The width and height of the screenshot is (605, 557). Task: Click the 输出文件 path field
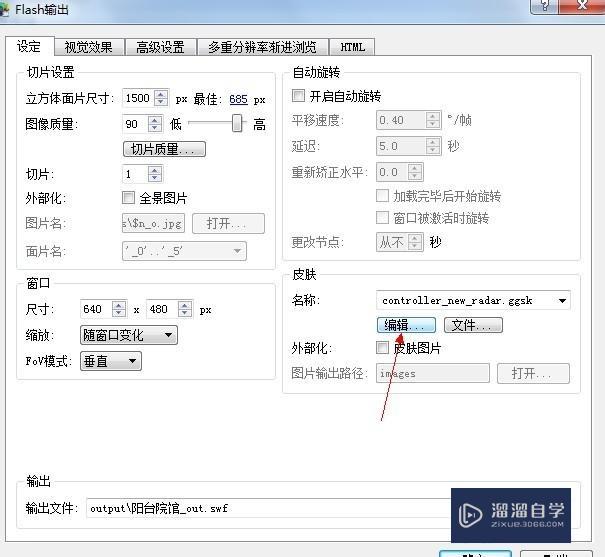pyautogui.click(x=268, y=508)
